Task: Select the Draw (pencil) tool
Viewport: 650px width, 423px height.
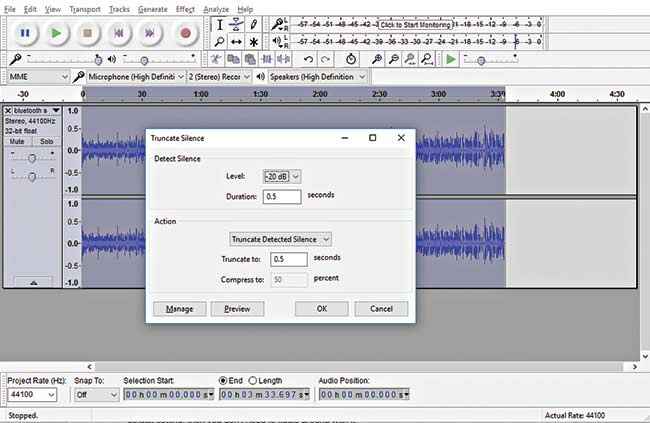Action: pyautogui.click(x=253, y=25)
